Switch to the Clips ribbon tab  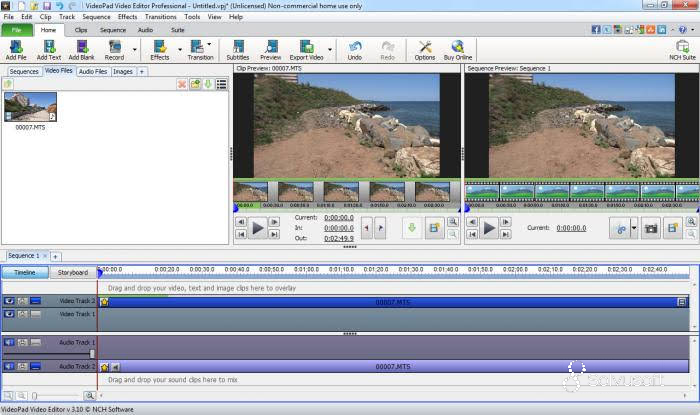click(x=81, y=30)
